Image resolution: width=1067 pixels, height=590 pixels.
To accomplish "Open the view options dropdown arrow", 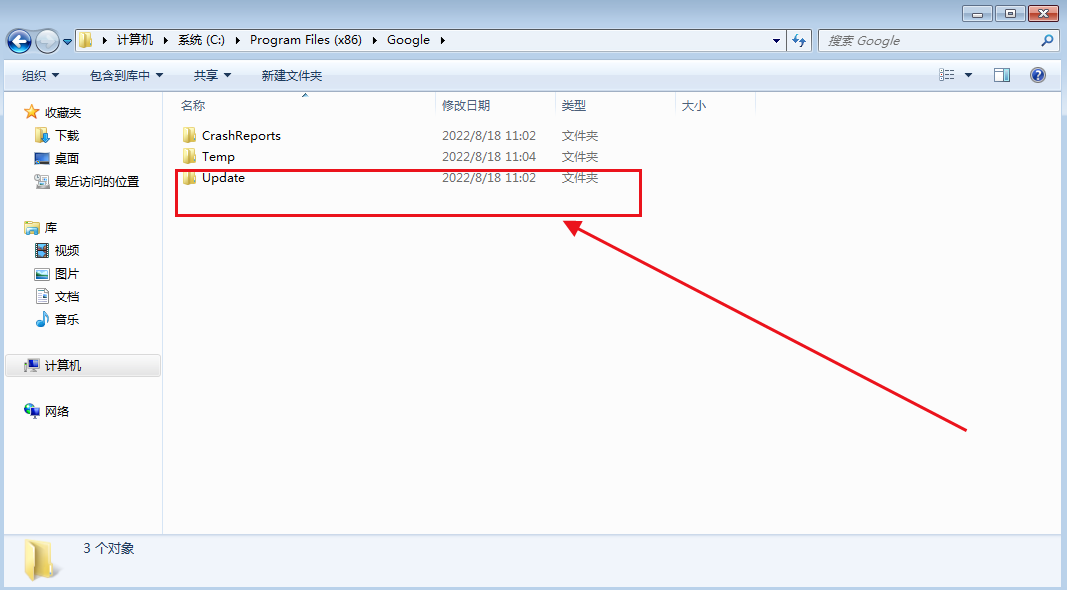I will 968,75.
